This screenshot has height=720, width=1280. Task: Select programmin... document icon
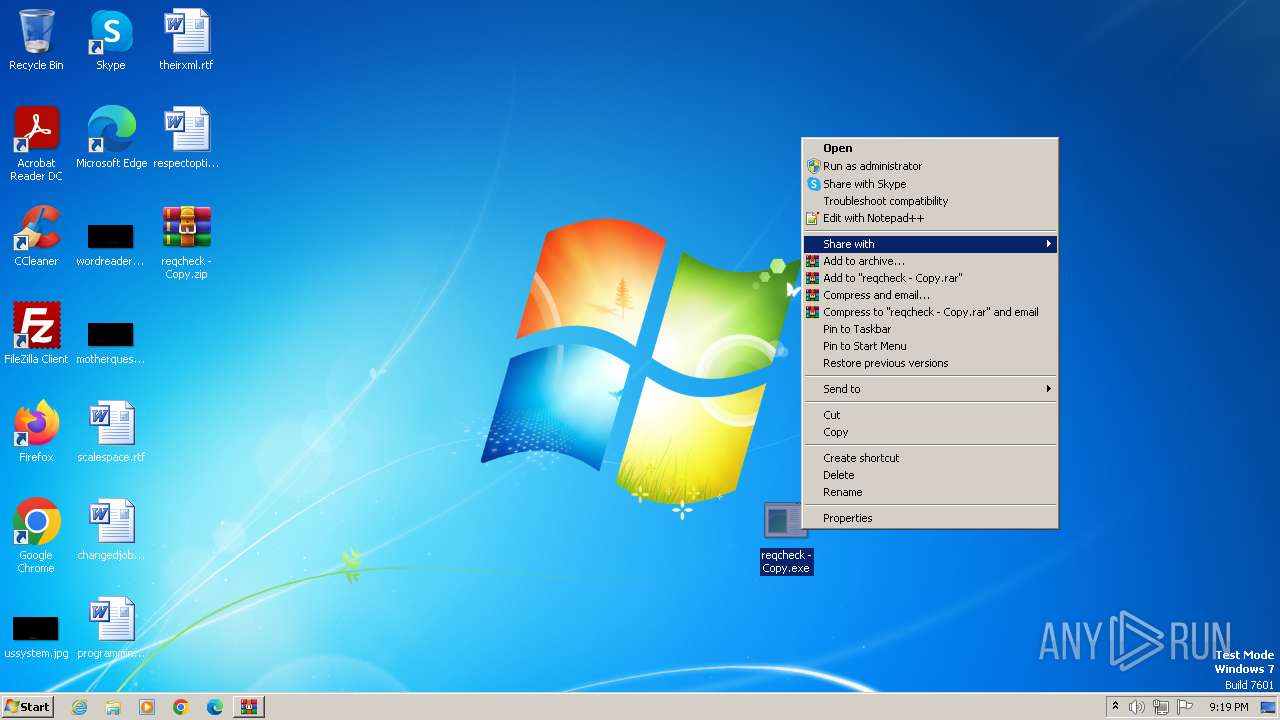pyautogui.click(x=111, y=628)
